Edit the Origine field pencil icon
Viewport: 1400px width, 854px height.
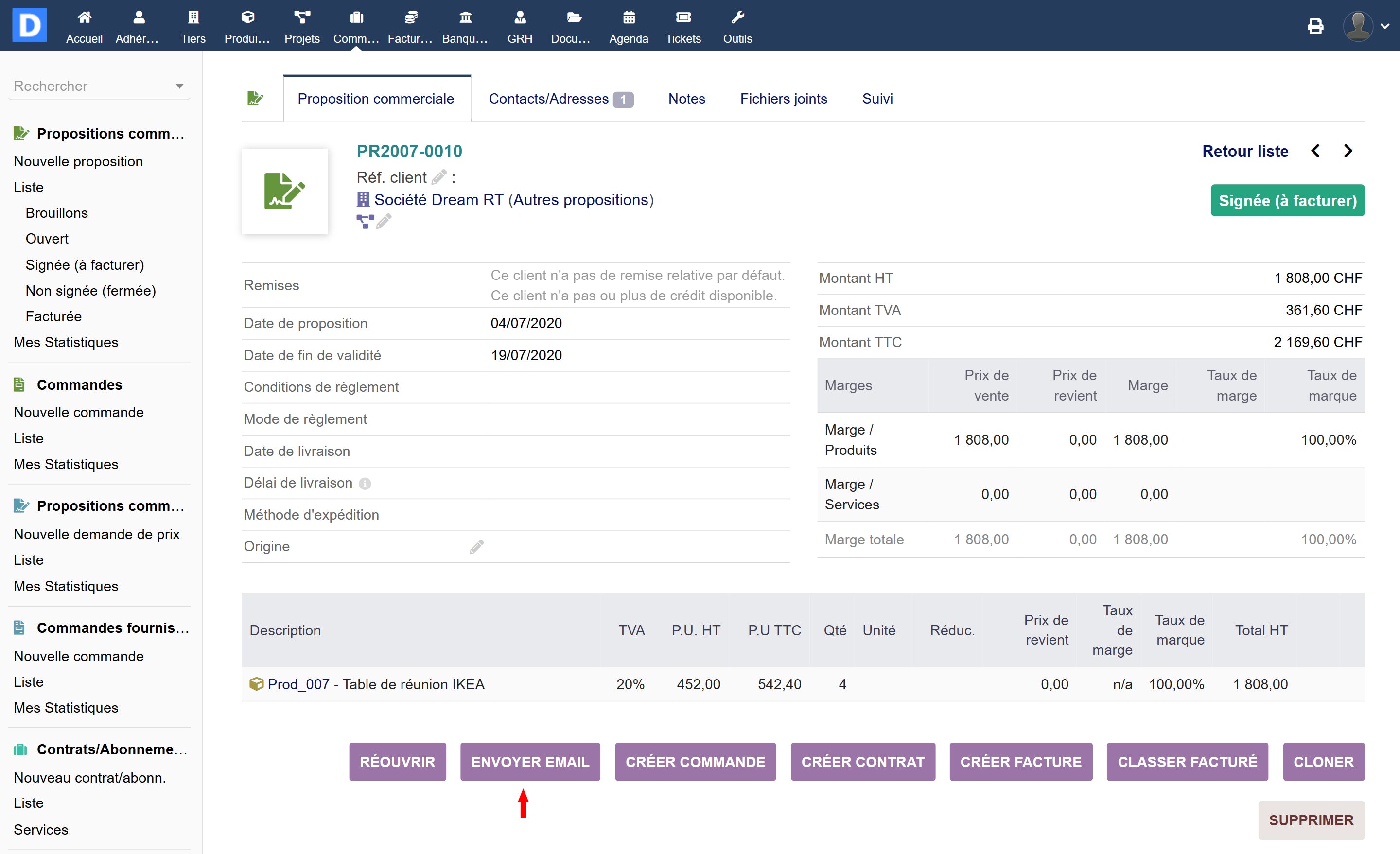pos(476,547)
